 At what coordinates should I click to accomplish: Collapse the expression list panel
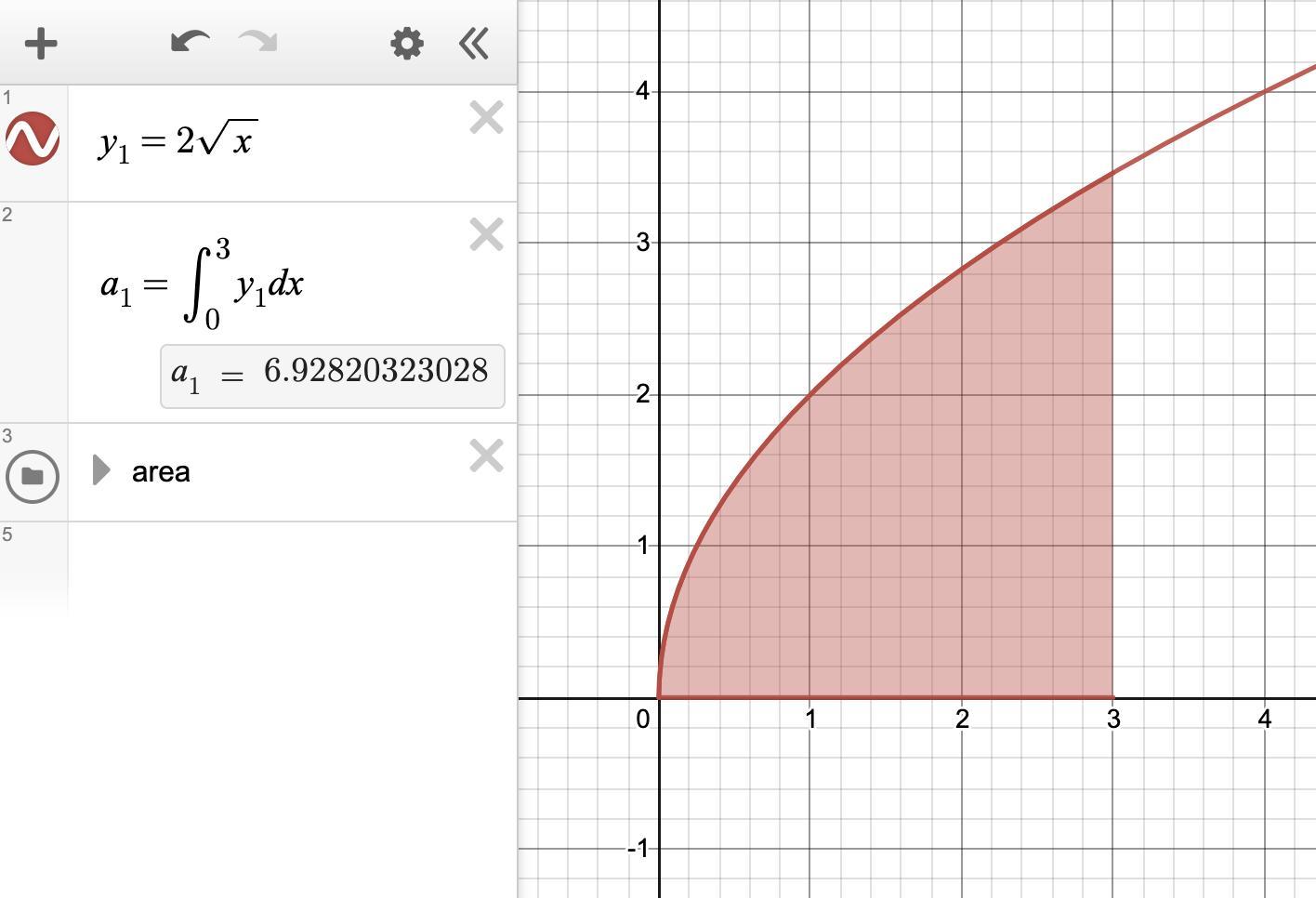point(474,44)
